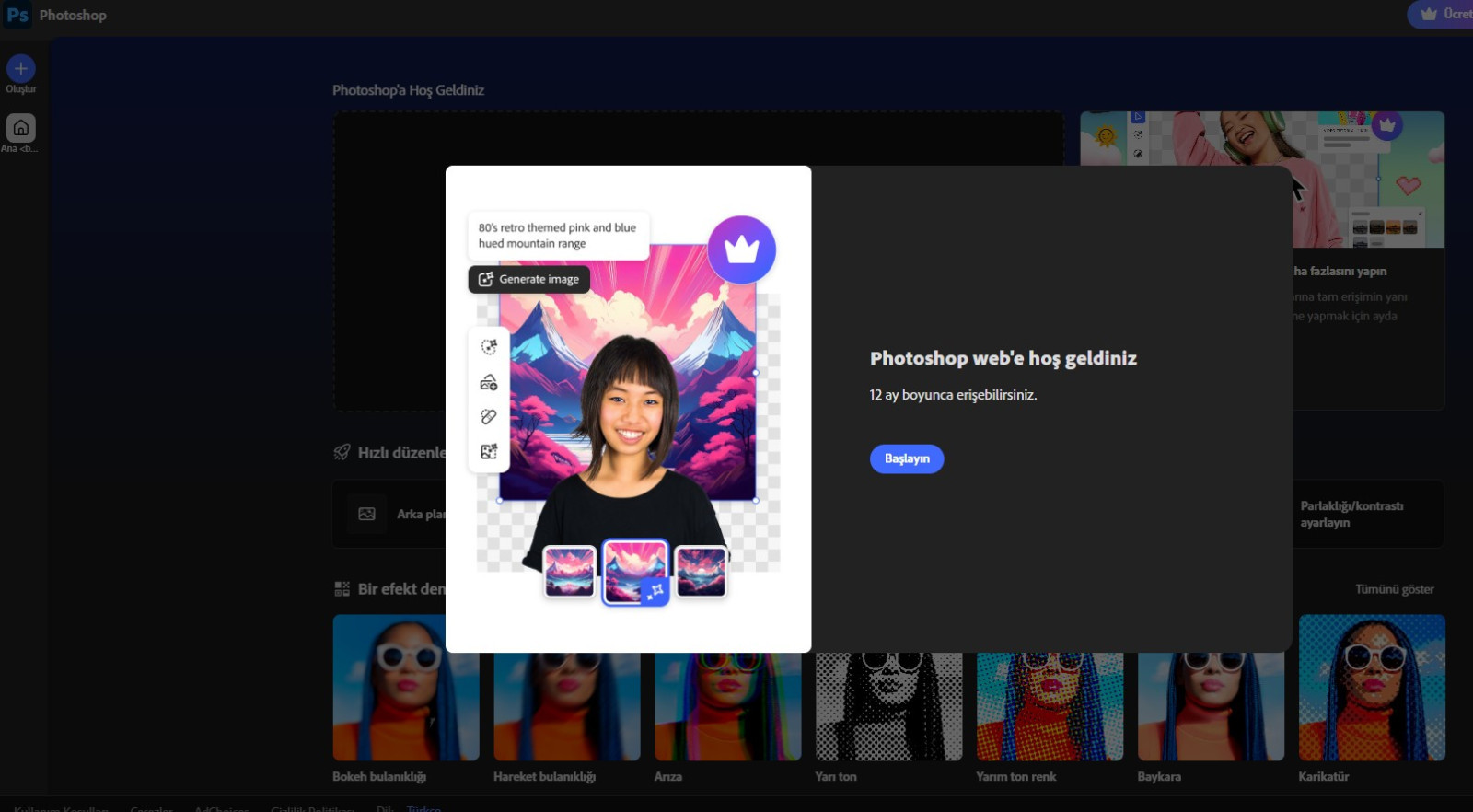This screenshot has width=1473, height=812.
Task: Click the middle background variation thumbnail in illustration
Action: (x=635, y=572)
